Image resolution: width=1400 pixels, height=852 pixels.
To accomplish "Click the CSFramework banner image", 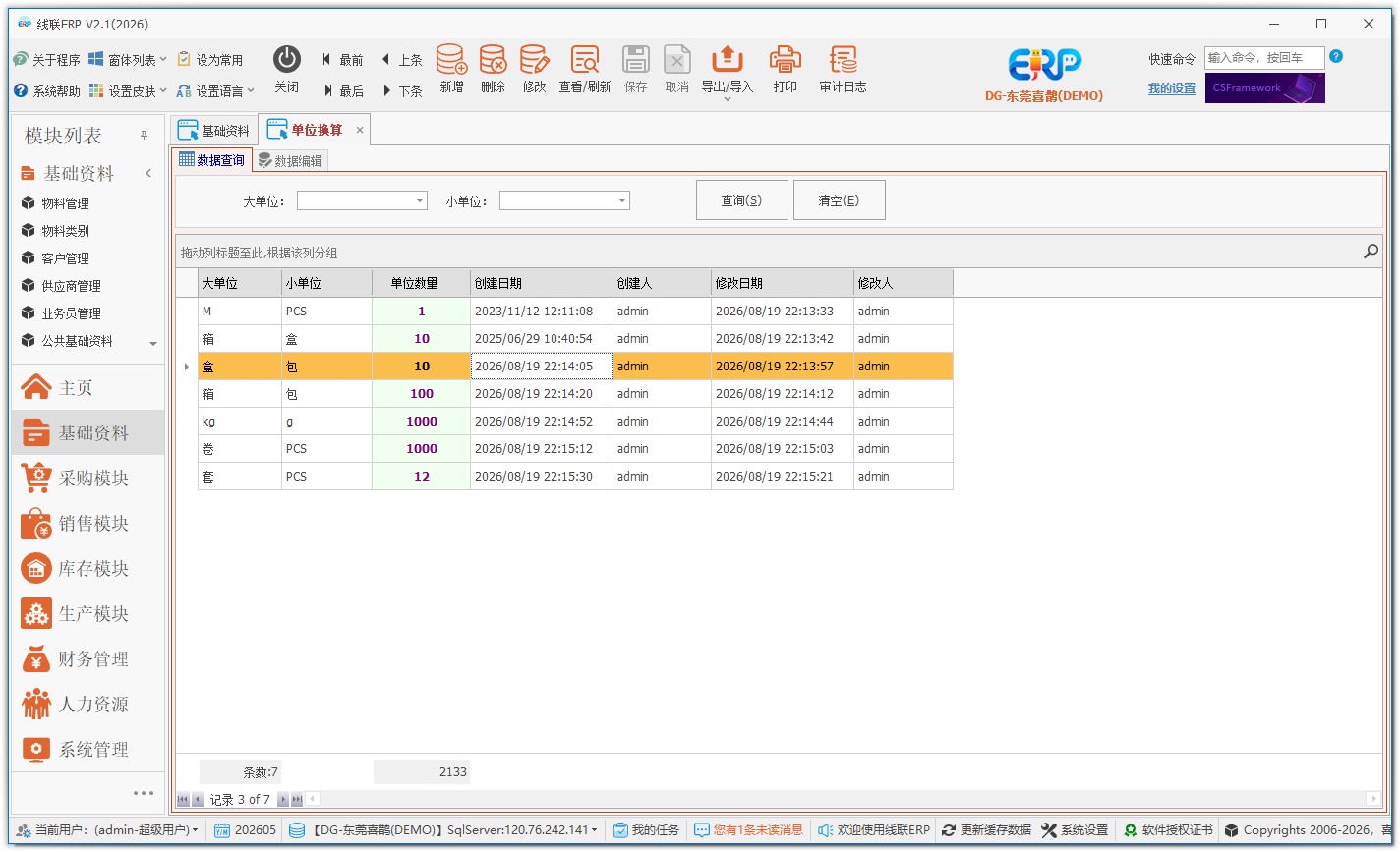I will 1264,87.
